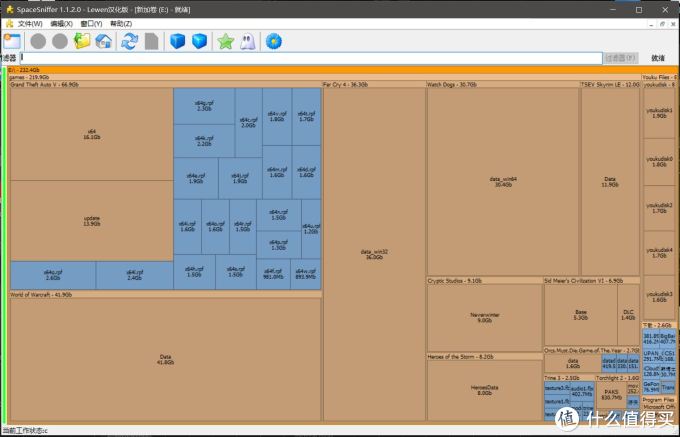The width and height of the screenshot is (680, 437).
Task: Click the HeroesData 8.0Gb block
Action: [x=484, y=390]
